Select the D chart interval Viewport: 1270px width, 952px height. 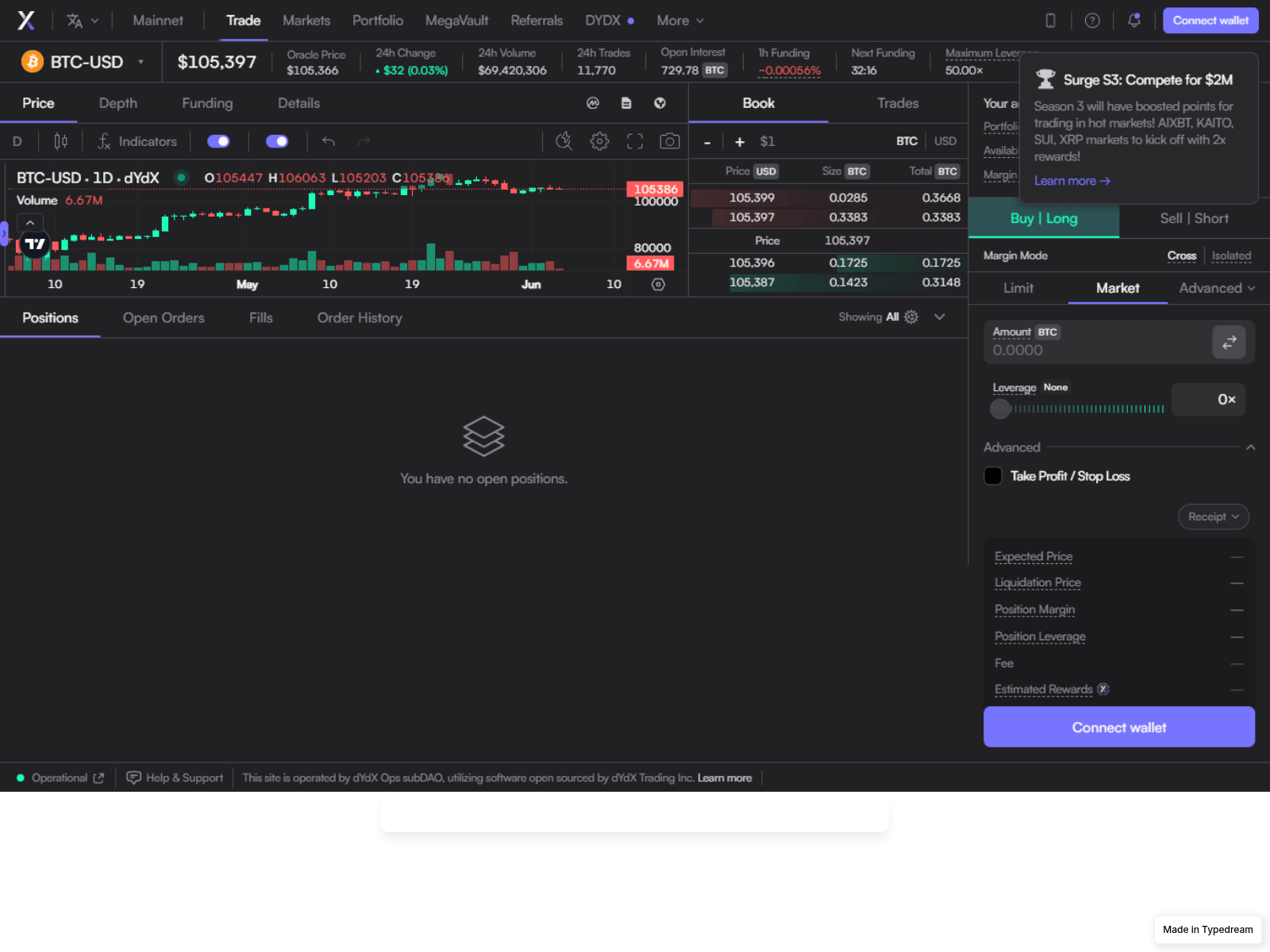[17, 141]
